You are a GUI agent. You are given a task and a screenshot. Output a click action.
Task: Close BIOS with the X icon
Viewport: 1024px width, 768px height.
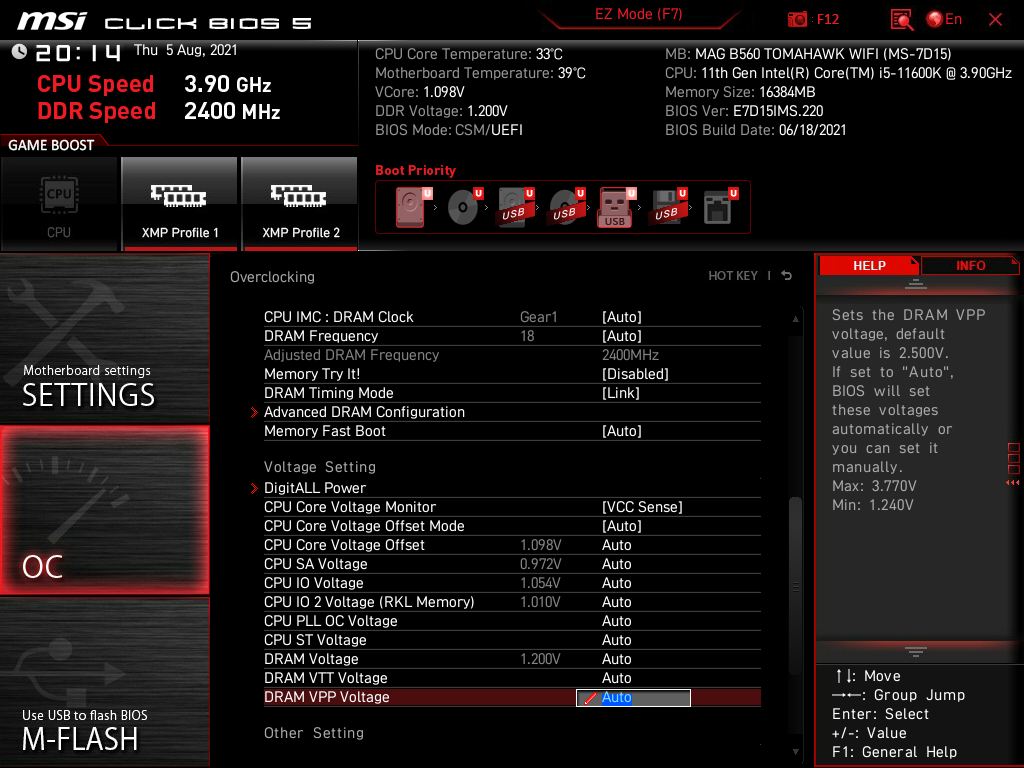click(x=995, y=20)
